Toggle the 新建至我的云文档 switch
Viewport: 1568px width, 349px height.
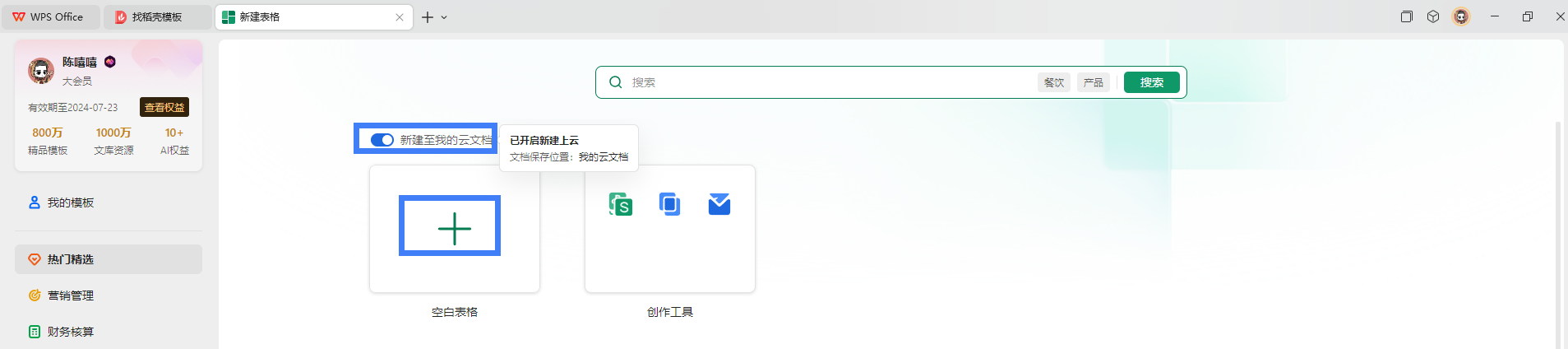click(382, 140)
